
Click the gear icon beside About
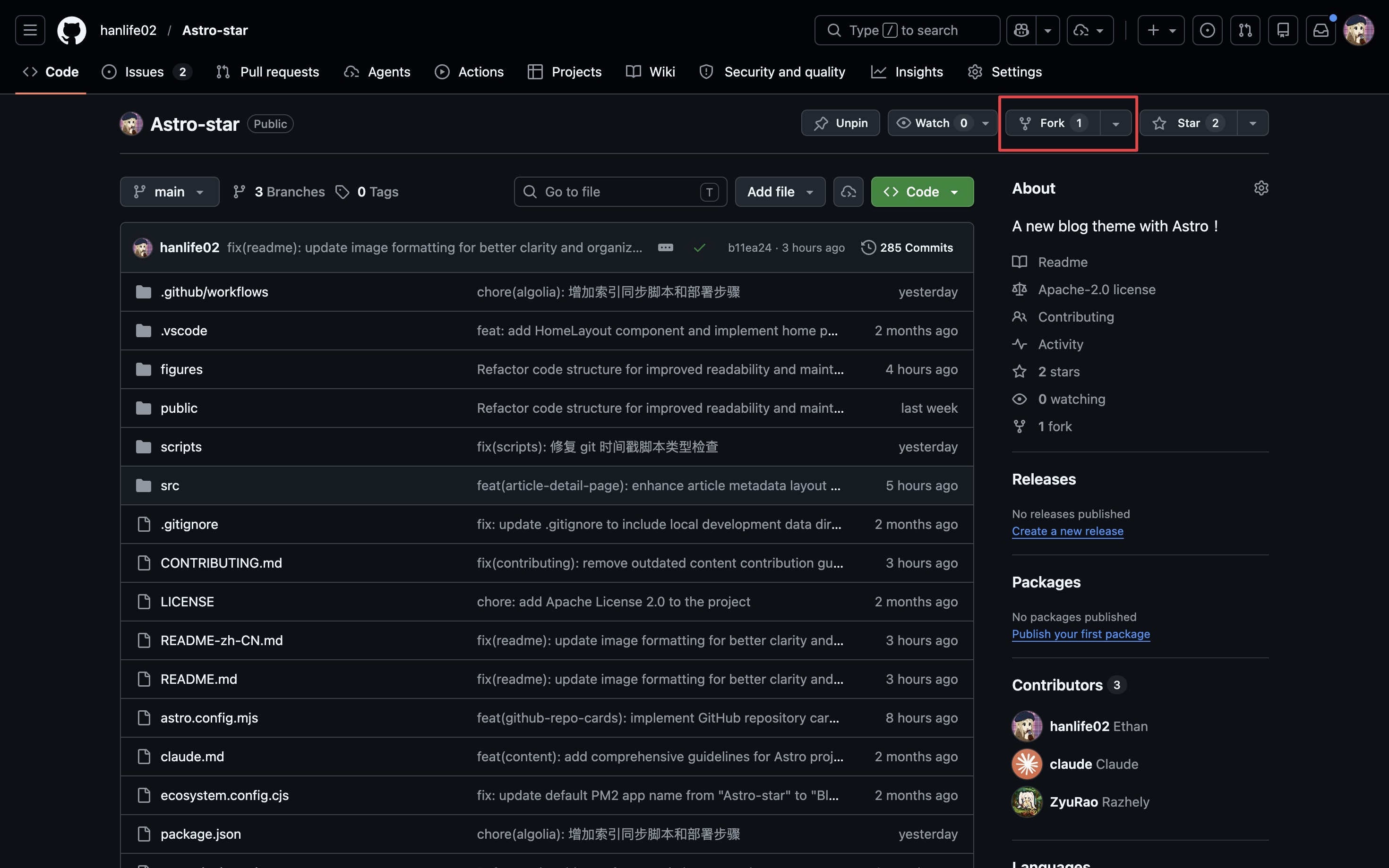point(1261,188)
